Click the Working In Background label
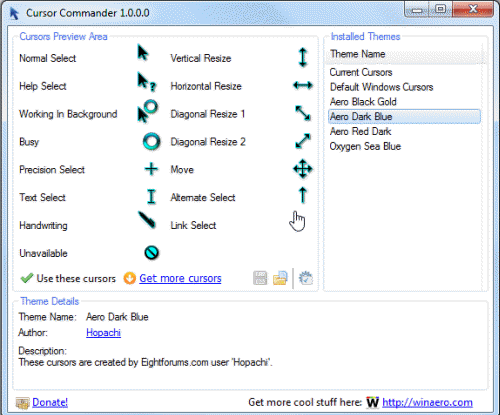500x415 pixels. 68,114
